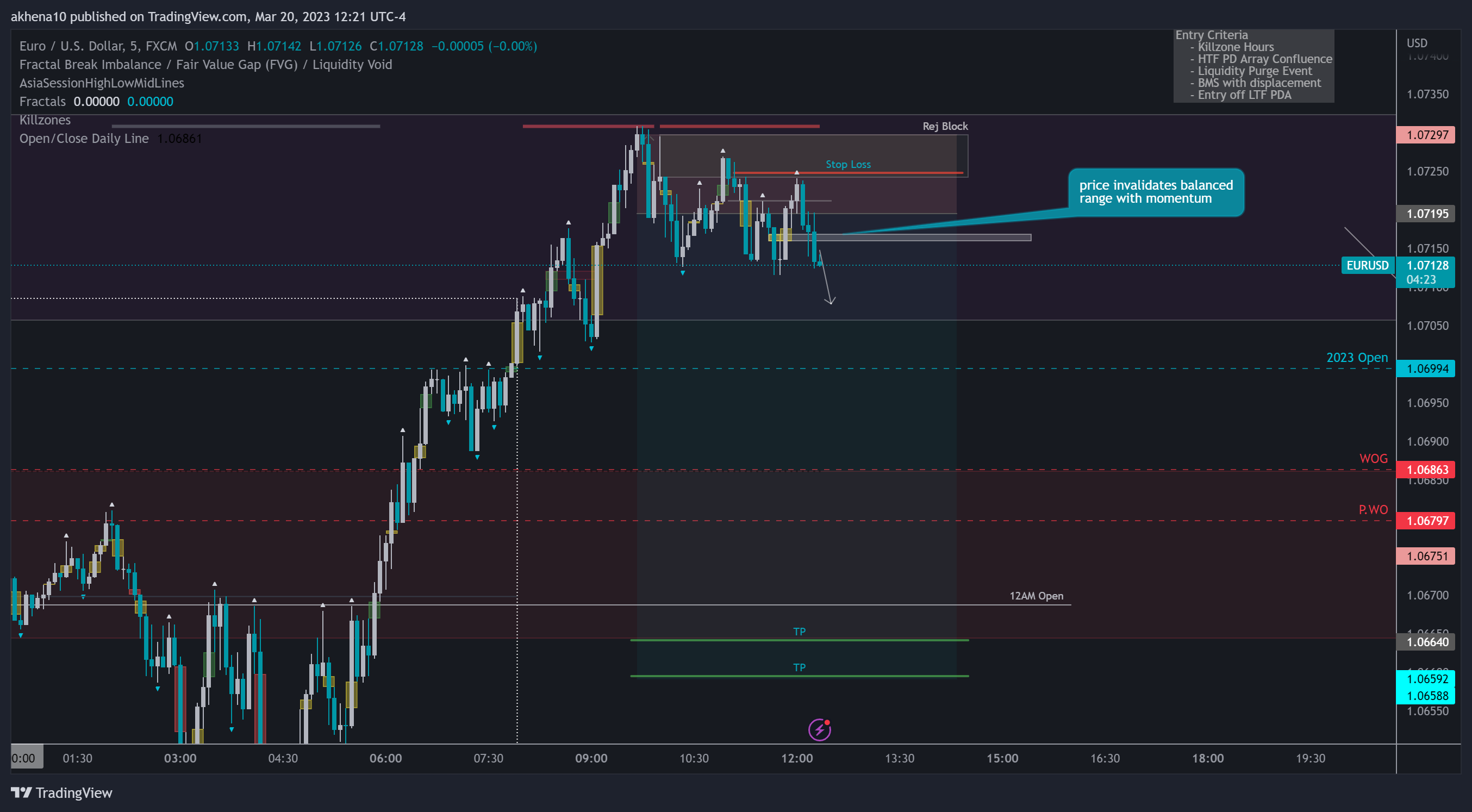Viewport: 1472px width, 812px height.
Task: Click the Rej Block label
Action: 945,126
